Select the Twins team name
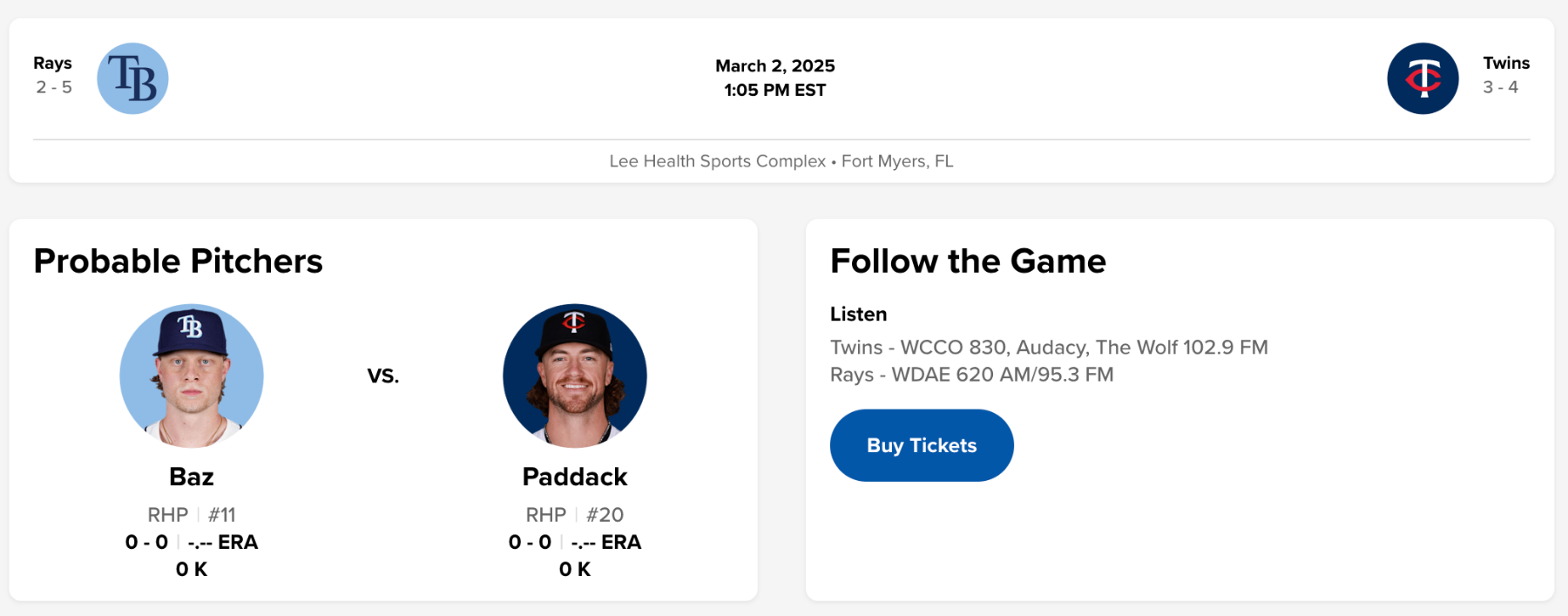 [x=1506, y=63]
